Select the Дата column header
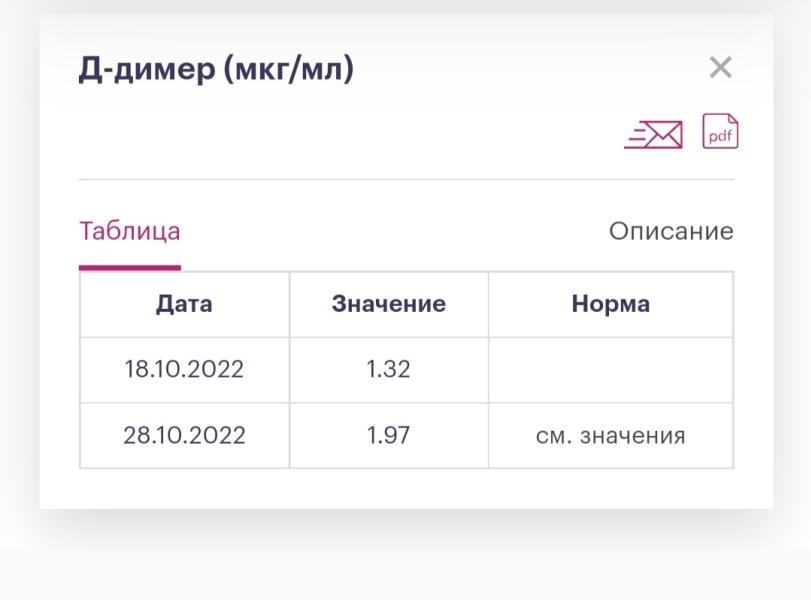 pos(184,304)
